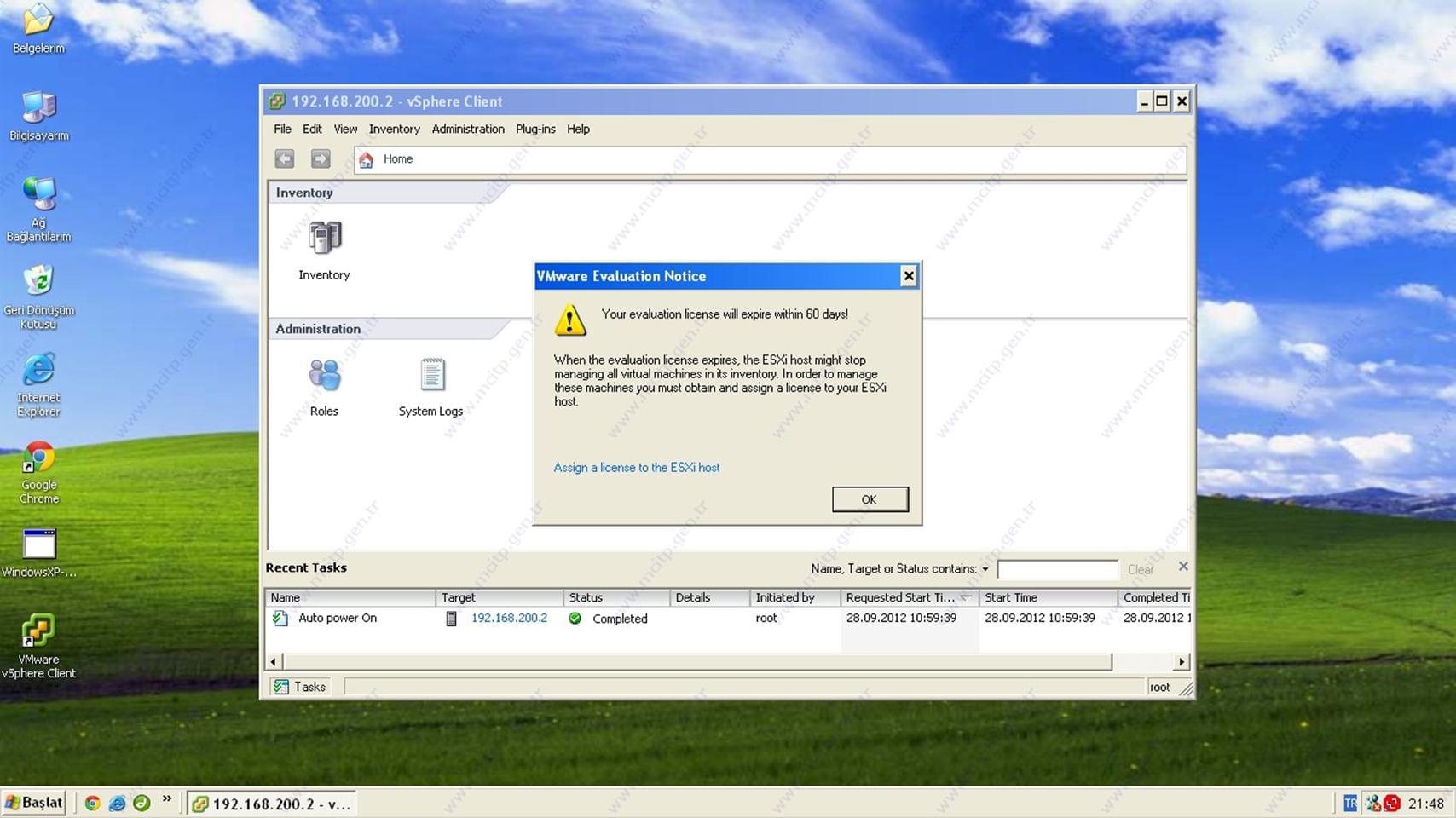This screenshot has height=818, width=1456.
Task: Click the warning triangle in evaluation notice
Action: point(570,320)
